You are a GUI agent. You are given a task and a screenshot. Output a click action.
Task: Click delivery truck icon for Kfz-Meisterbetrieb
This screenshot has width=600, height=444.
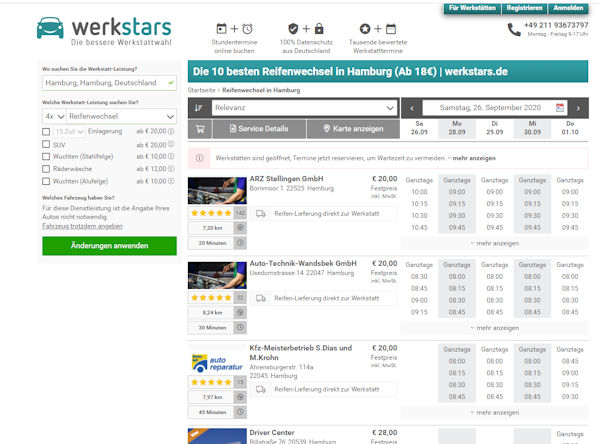(x=261, y=389)
